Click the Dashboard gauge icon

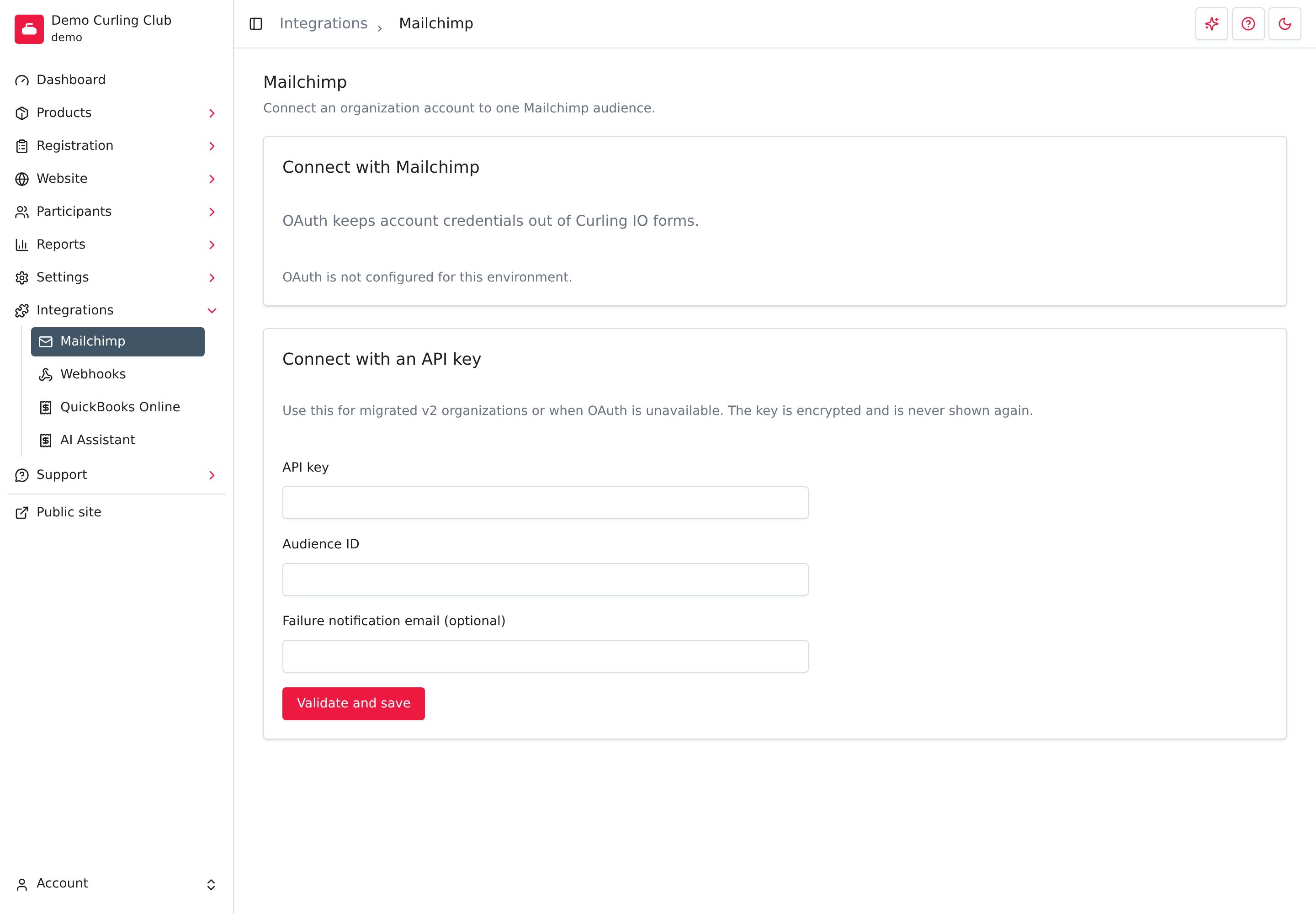click(22, 80)
